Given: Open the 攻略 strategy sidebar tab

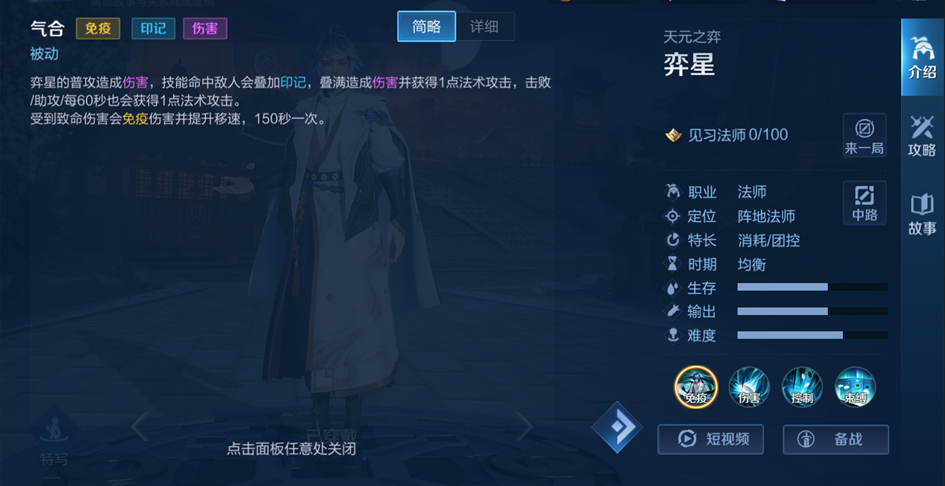Looking at the screenshot, I should pos(922,136).
